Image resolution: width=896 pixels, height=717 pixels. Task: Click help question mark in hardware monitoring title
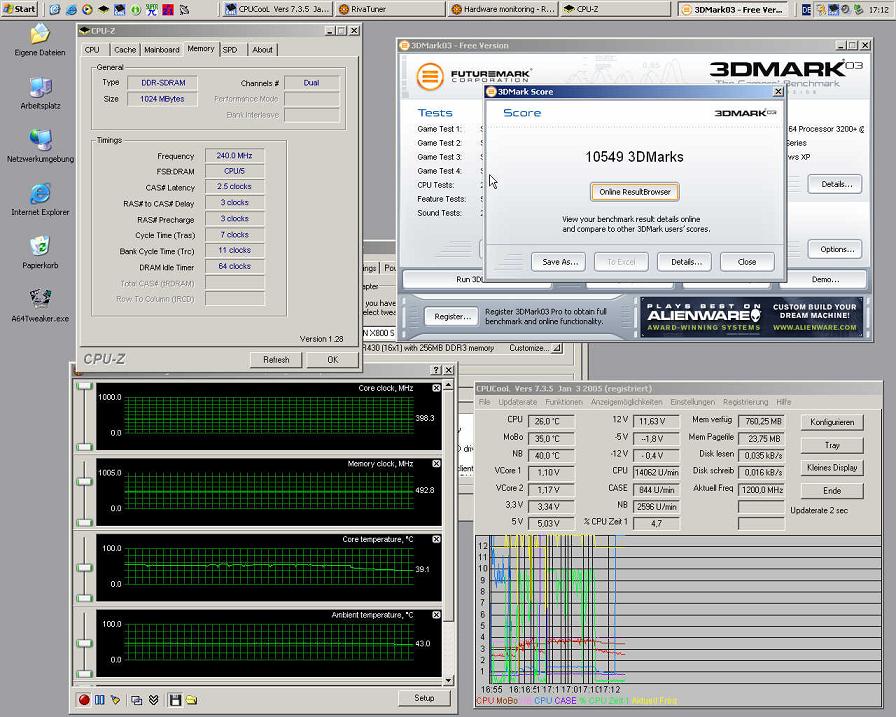point(437,370)
